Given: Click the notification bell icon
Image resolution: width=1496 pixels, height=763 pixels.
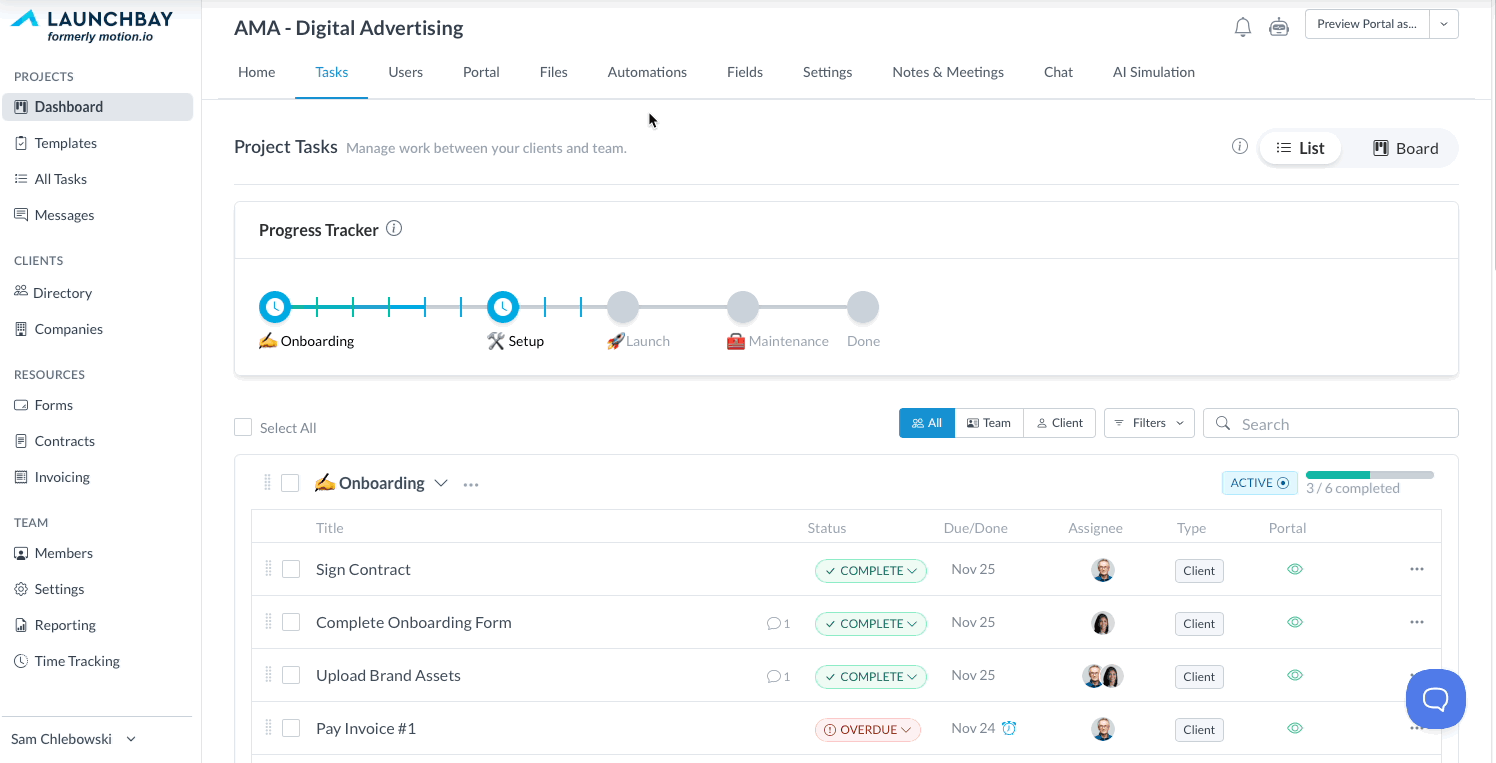Looking at the screenshot, I should click(x=1243, y=27).
